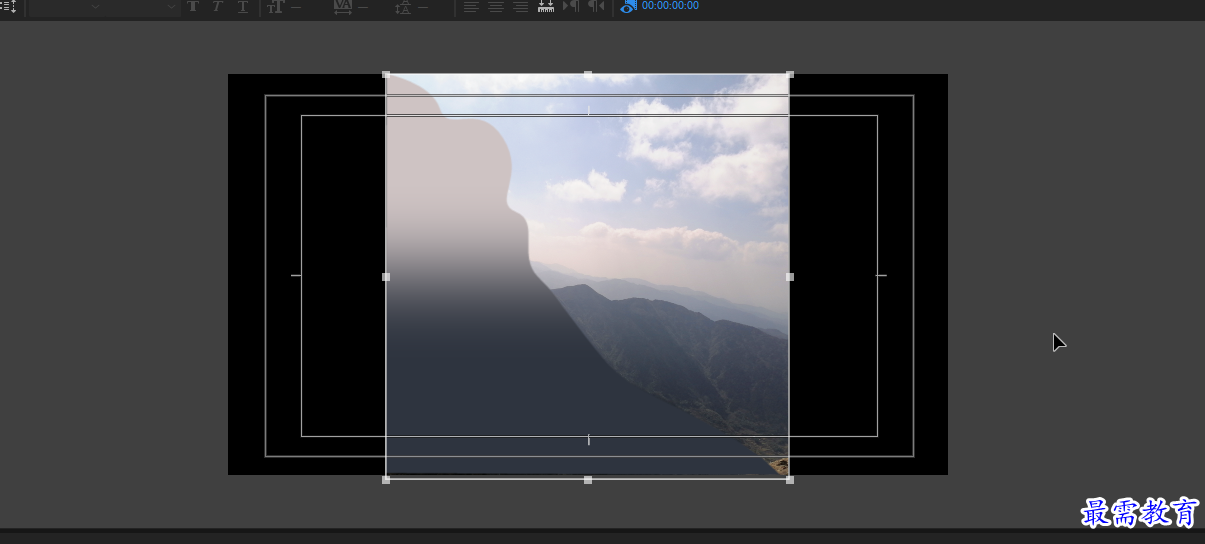Click the right-to-left text direction icon
This screenshot has height=544, width=1205.
coord(596,7)
